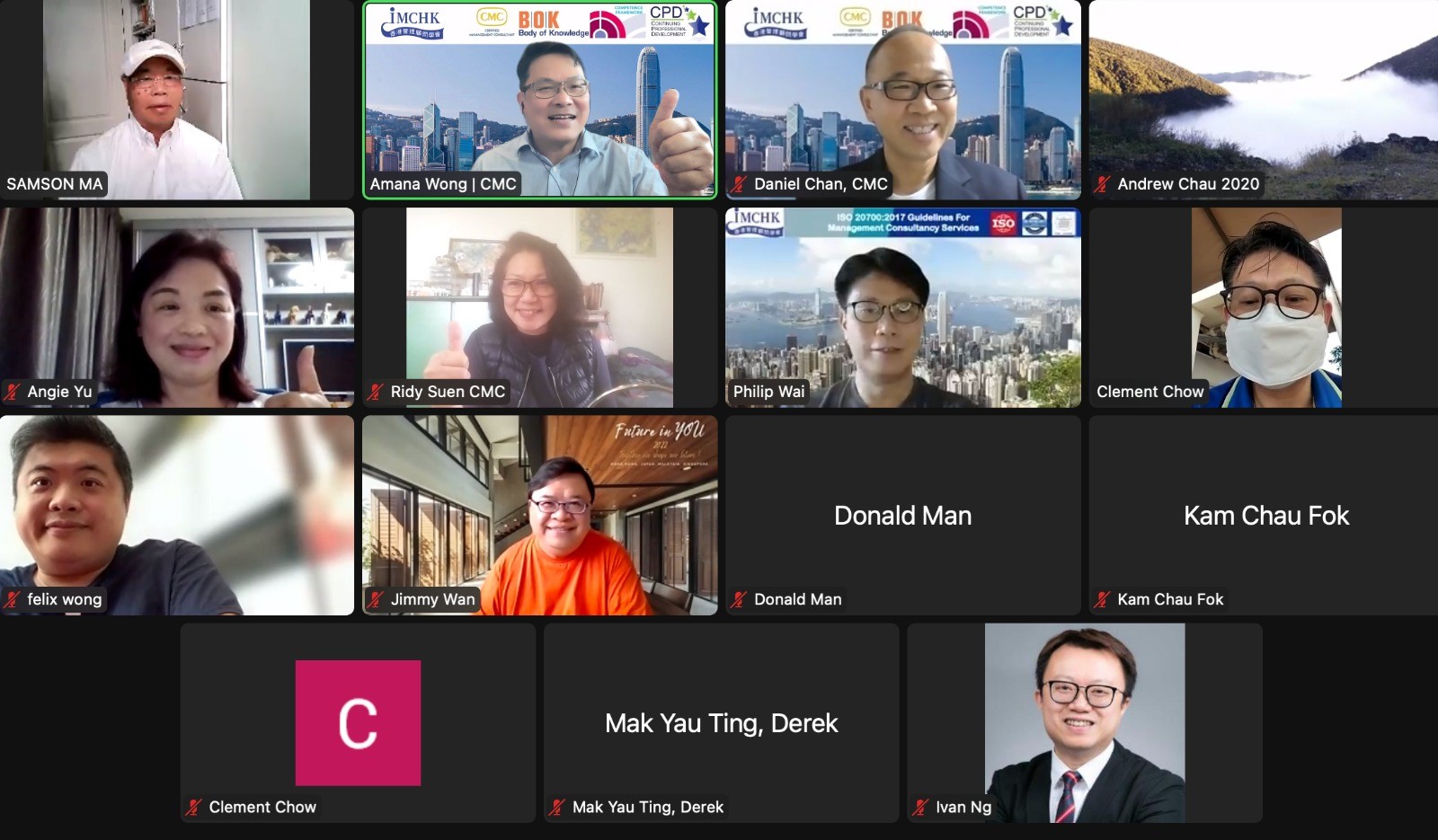Select the pink C avatar of Clement Chow
Viewport: 1438px width, 840px height.
pyautogui.click(x=358, y=723)
